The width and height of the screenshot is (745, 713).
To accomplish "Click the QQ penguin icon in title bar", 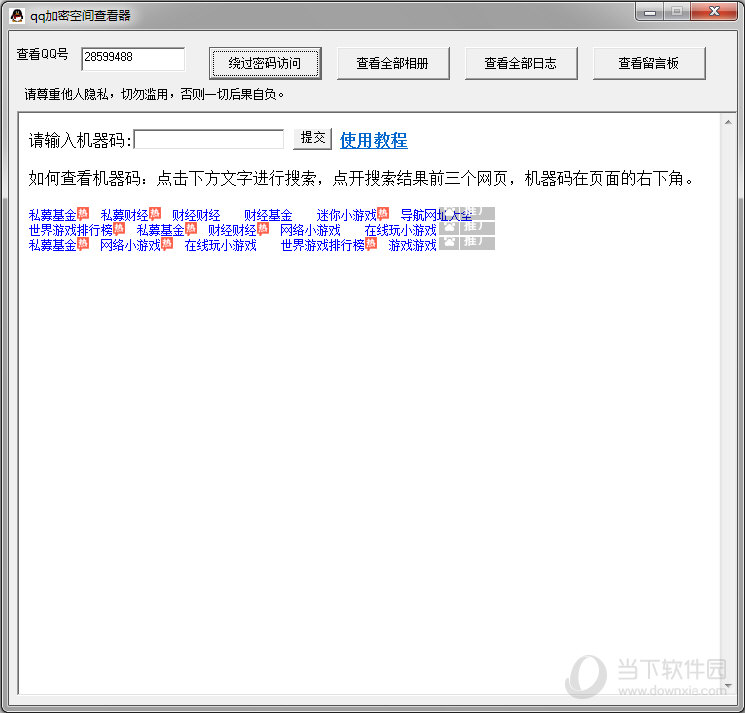I will pyautogui.click(x=17, y=15).
